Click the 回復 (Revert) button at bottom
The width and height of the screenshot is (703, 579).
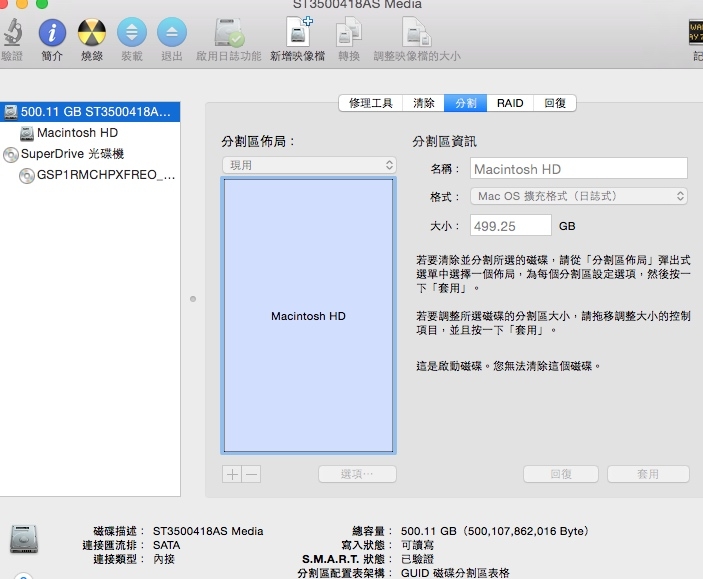(560, 474)
